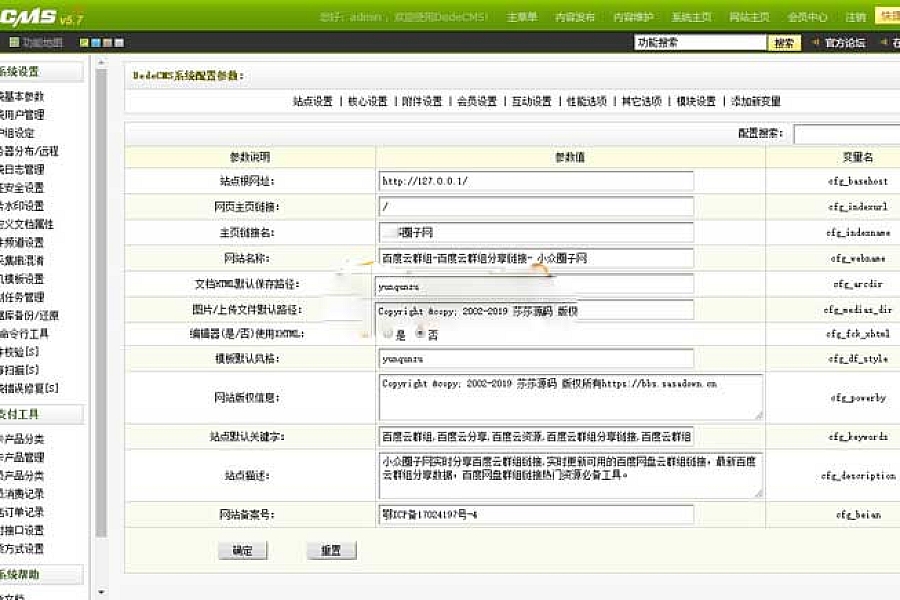
Task: Switch to the 会员设置 tab
Action: 477,101
